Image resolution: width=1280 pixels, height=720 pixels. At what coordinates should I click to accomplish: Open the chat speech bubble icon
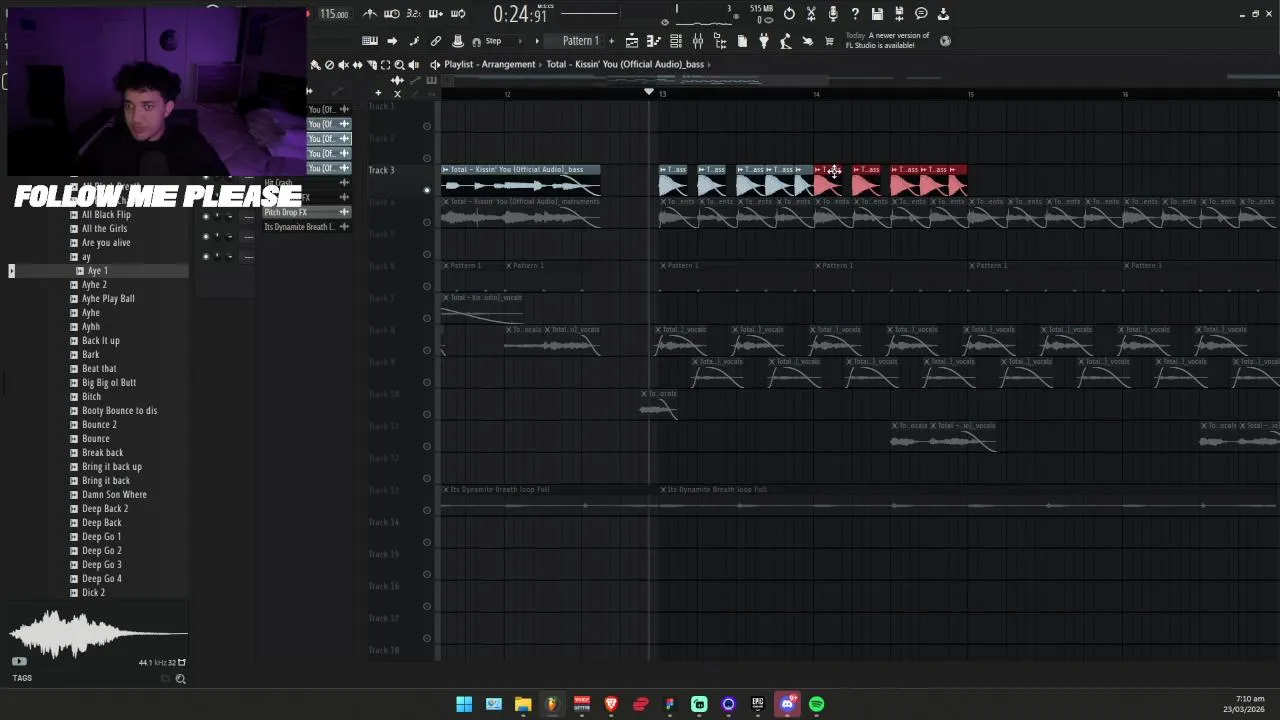921,14
